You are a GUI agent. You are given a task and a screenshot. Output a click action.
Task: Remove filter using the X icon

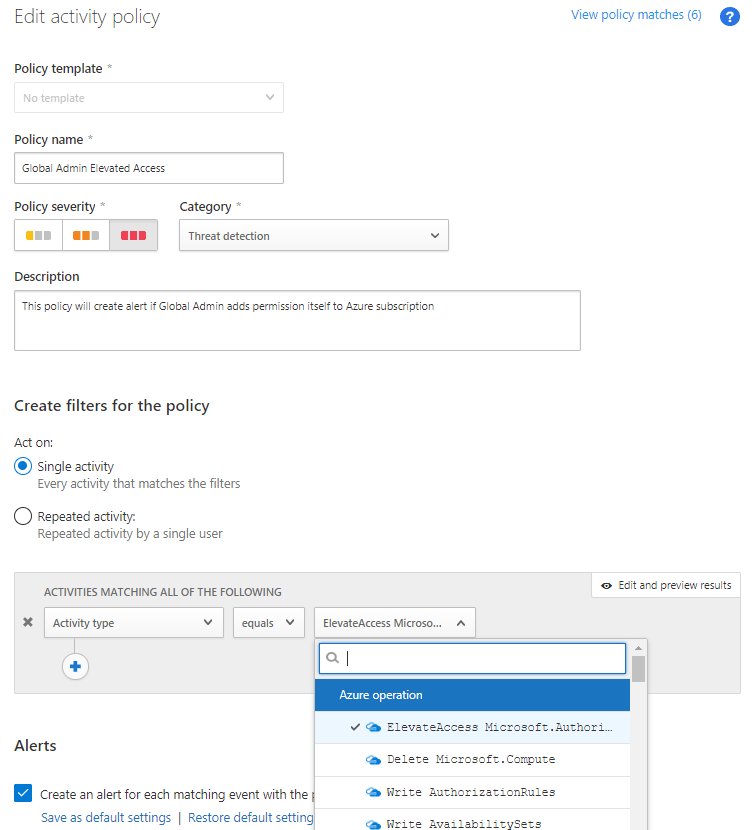[28, 622]
